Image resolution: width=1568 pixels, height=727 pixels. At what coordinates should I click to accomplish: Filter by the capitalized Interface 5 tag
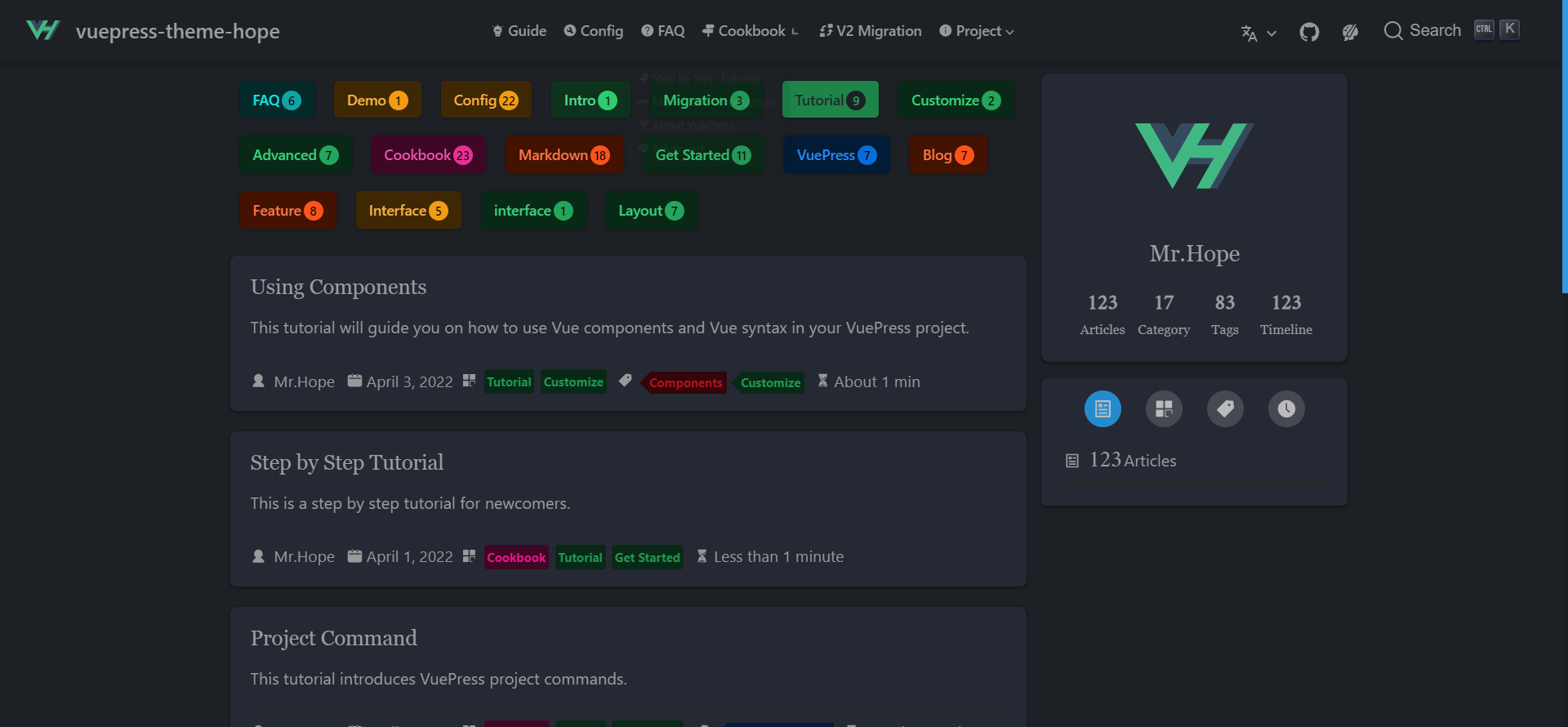[408, 211]
